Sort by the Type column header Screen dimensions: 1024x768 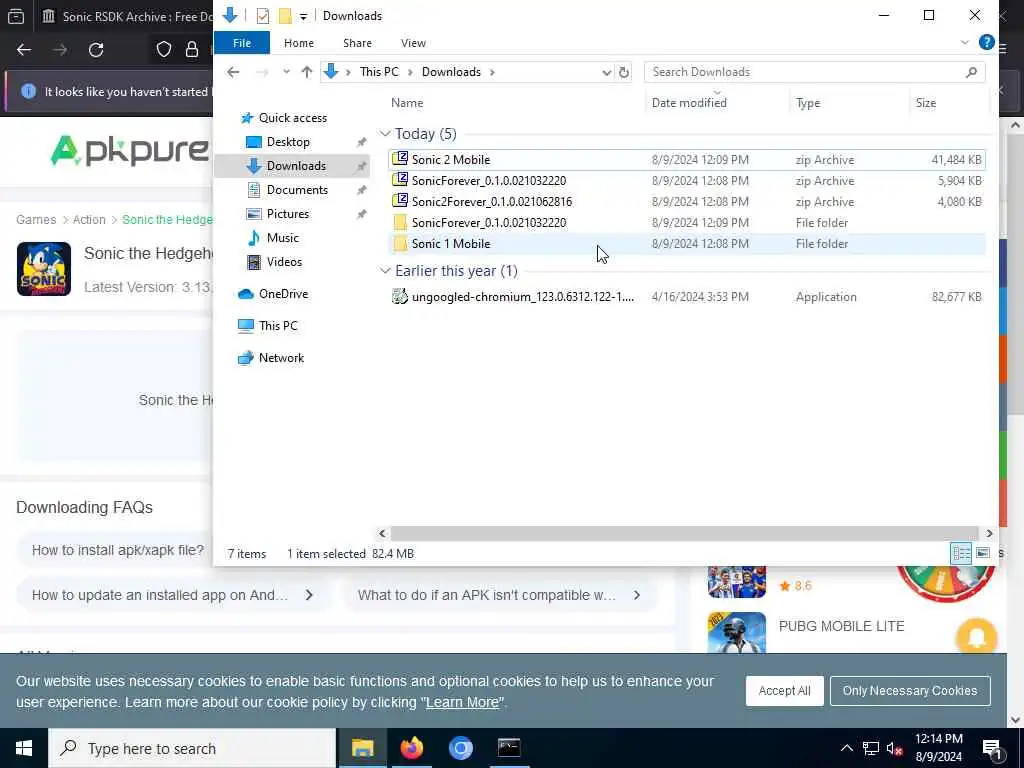pyautogui.click(x=808, y=103)
